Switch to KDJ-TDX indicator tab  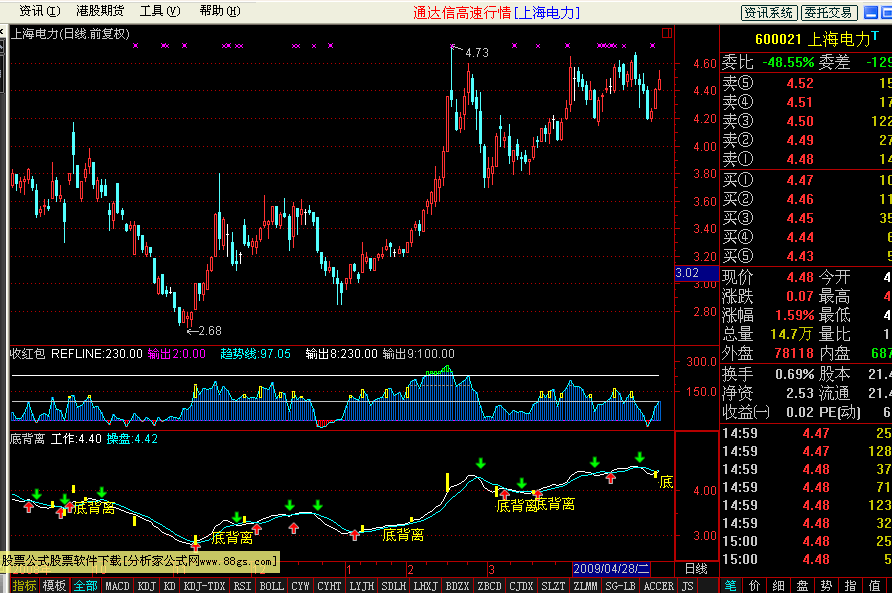pyautogui.click(x=204, y=586)
